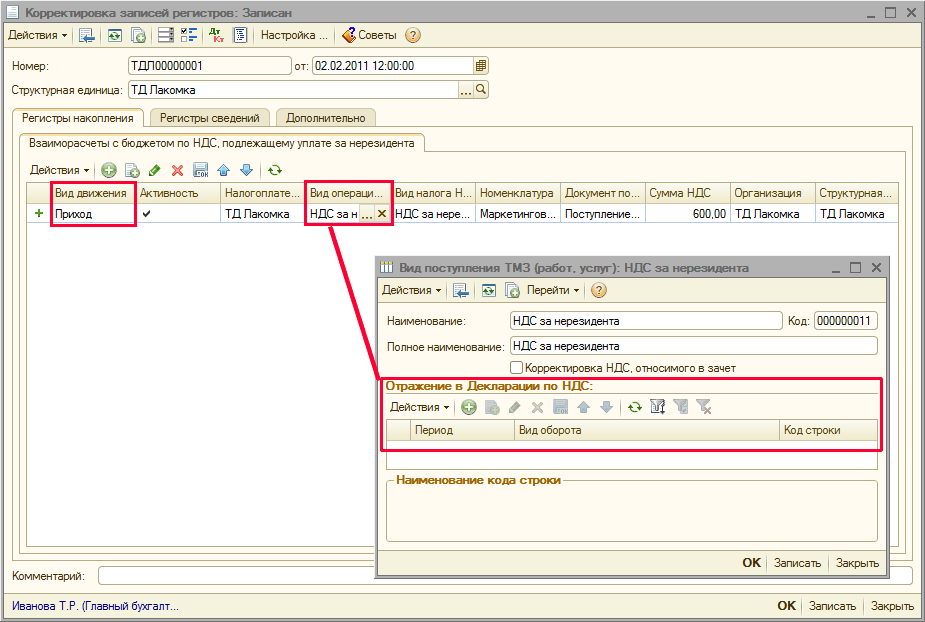Open Действия dropdown in Отражение в Декларации section
This screenshot has width=925, height=622.
pyautogui.click(x=419, y=407)
